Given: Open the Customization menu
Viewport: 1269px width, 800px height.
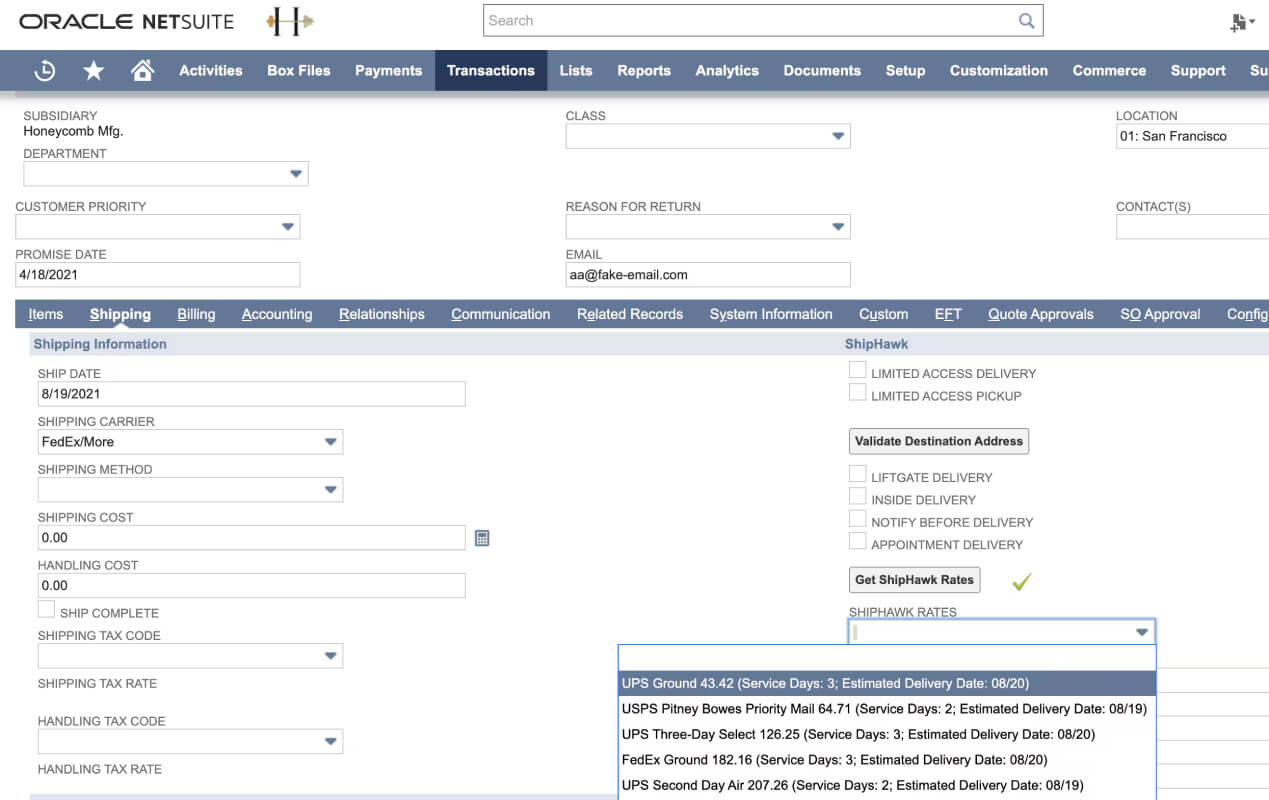Looking at the screenshot, I should 999,70.
